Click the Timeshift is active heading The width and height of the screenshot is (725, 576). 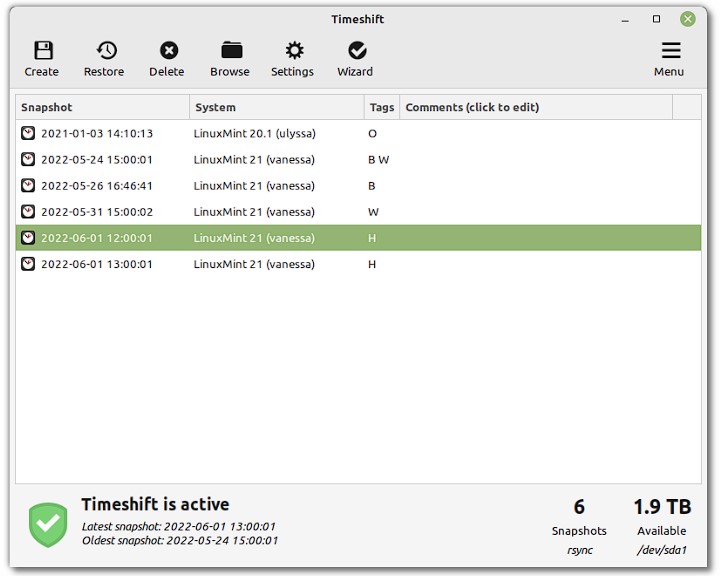[x=155, y=504]
